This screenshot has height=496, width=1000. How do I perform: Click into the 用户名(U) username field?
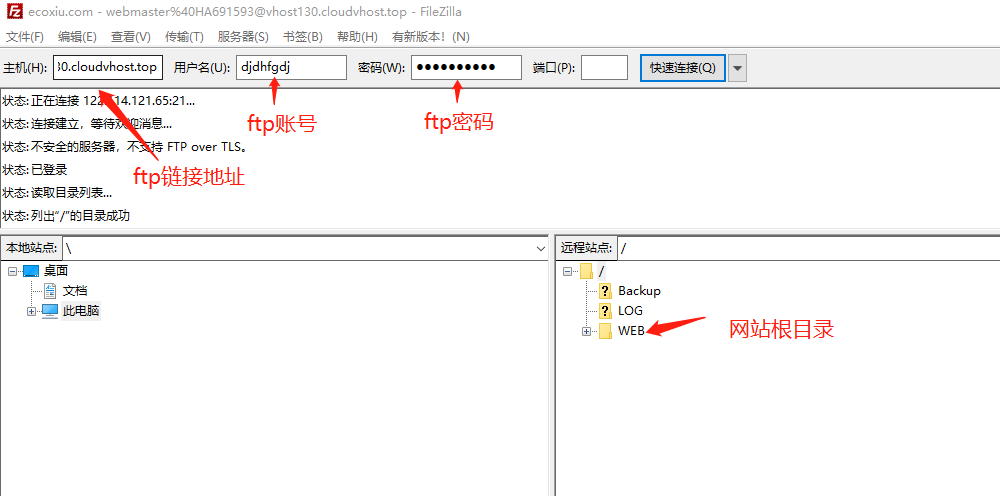(291, 68)
